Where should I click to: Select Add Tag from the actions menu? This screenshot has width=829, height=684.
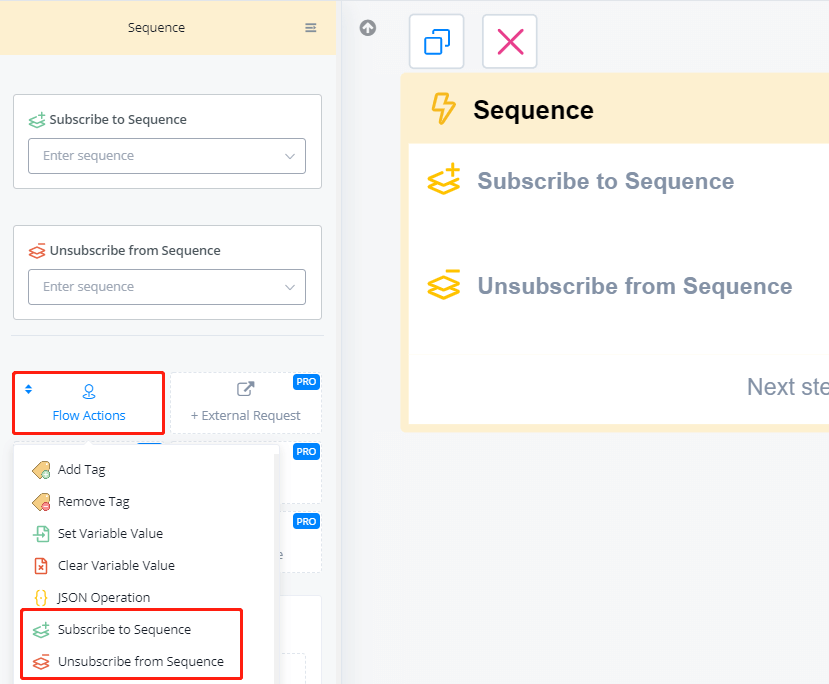click(81, 469)
